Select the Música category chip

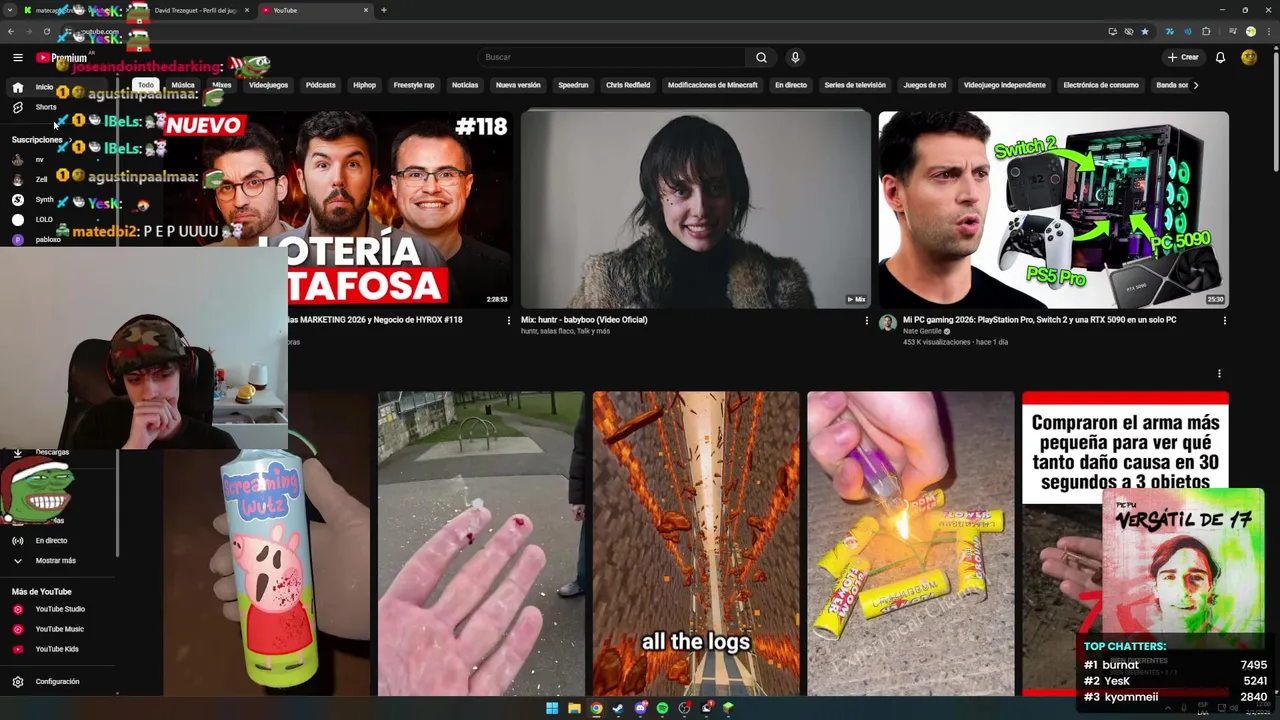click(x=183, y=85)
